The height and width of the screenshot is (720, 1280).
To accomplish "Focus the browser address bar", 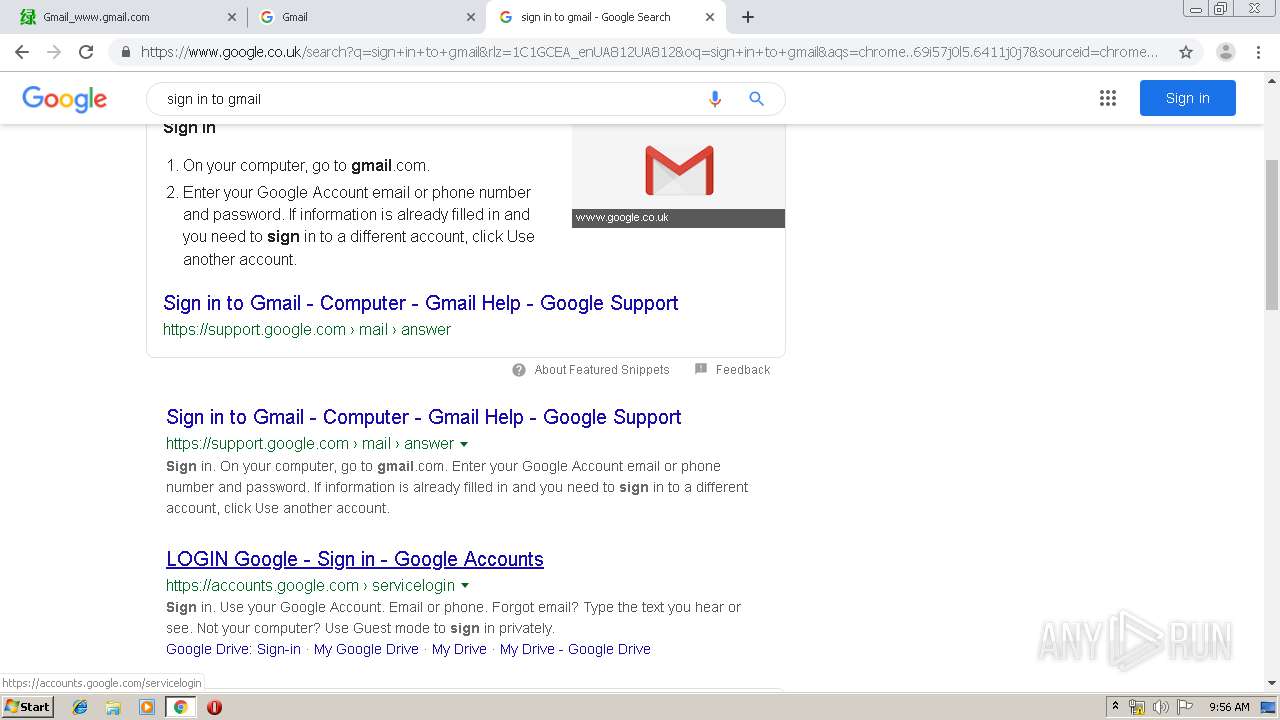I will click(x=650, y=52).
